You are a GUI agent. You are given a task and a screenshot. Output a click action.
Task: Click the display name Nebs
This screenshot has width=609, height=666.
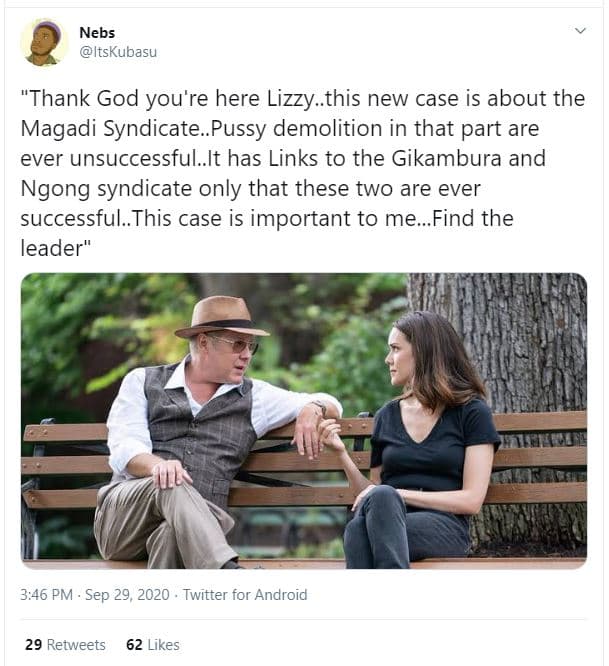click(x=97, y=33)
